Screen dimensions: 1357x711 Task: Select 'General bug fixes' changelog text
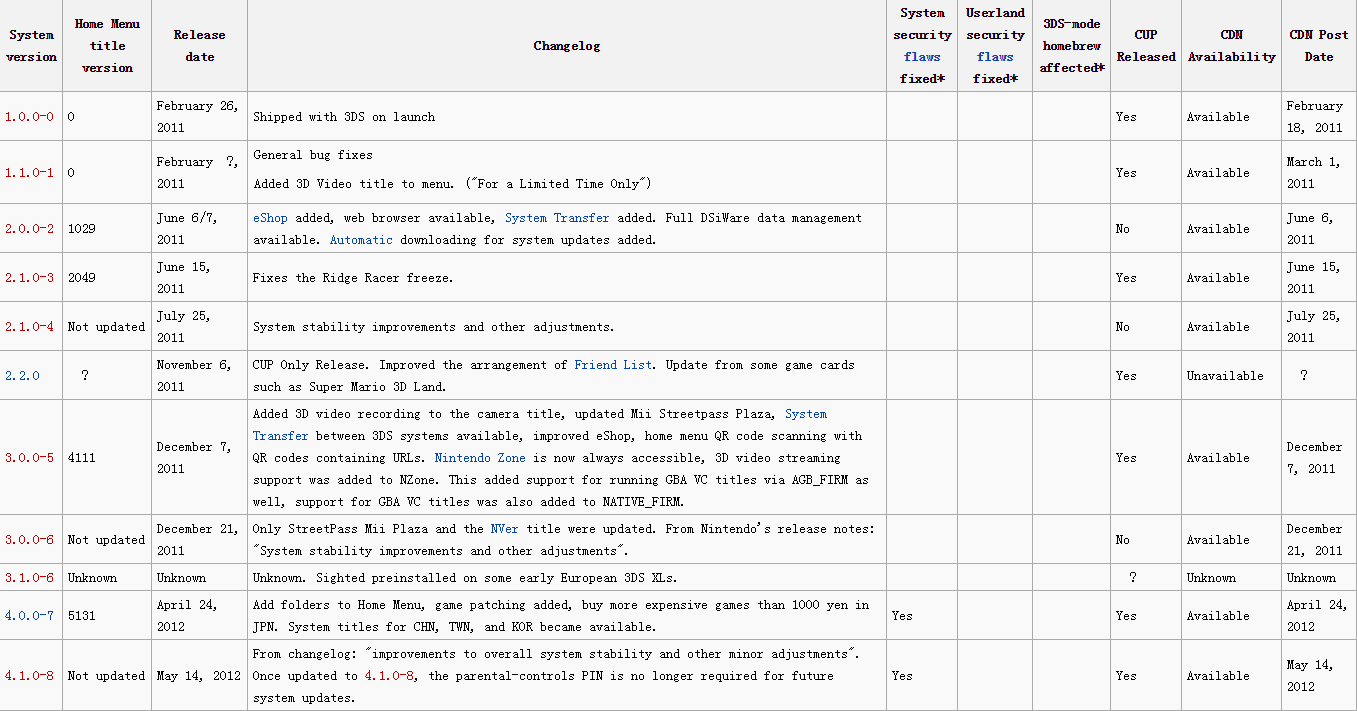[x=313, y=155]
